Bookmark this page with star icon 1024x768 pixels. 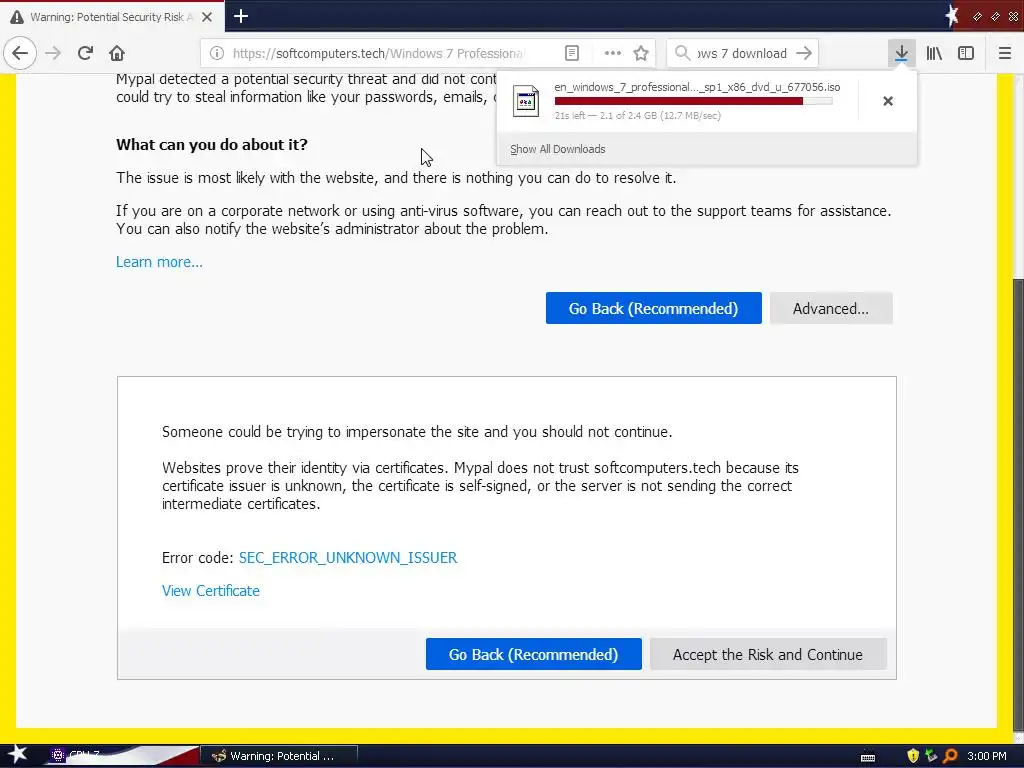pyautogui.click(x=641, y=53)
